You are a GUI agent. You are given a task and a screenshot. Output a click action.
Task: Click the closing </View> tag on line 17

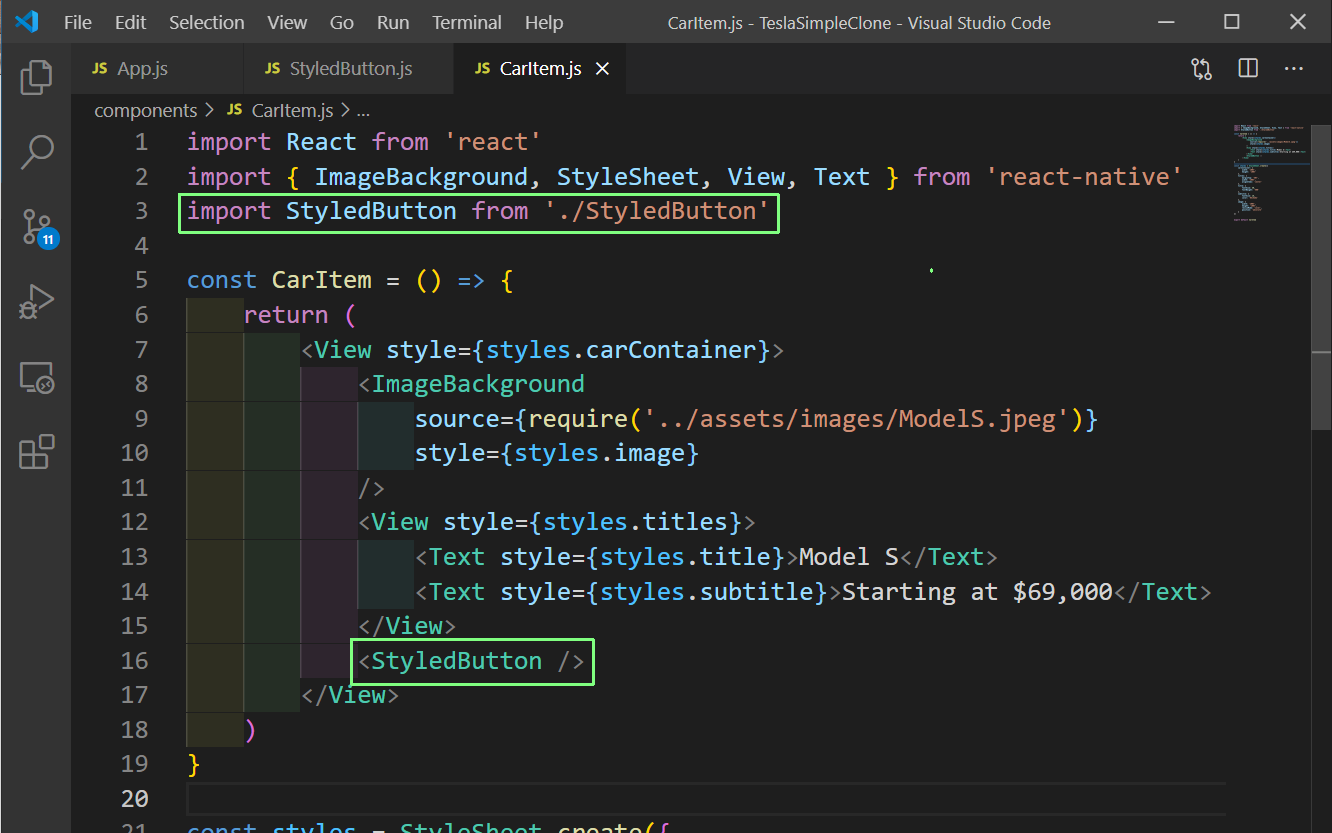350,695
